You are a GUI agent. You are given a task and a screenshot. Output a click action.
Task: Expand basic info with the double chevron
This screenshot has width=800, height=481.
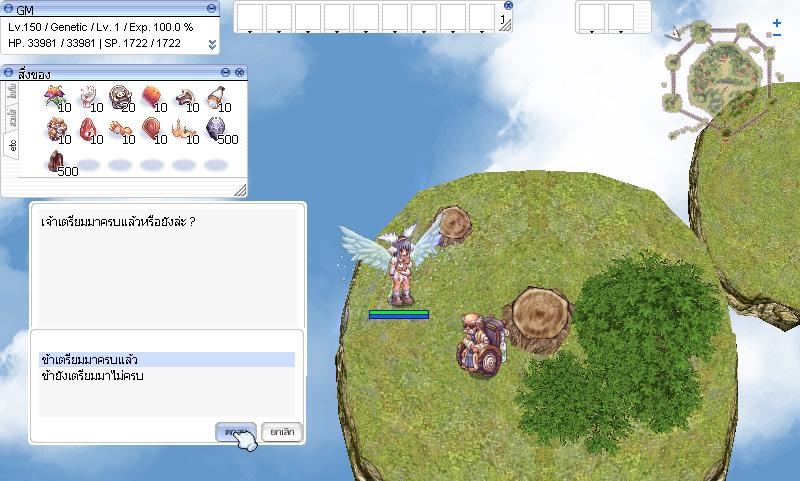pyautogui.click(x=212, y=45)
